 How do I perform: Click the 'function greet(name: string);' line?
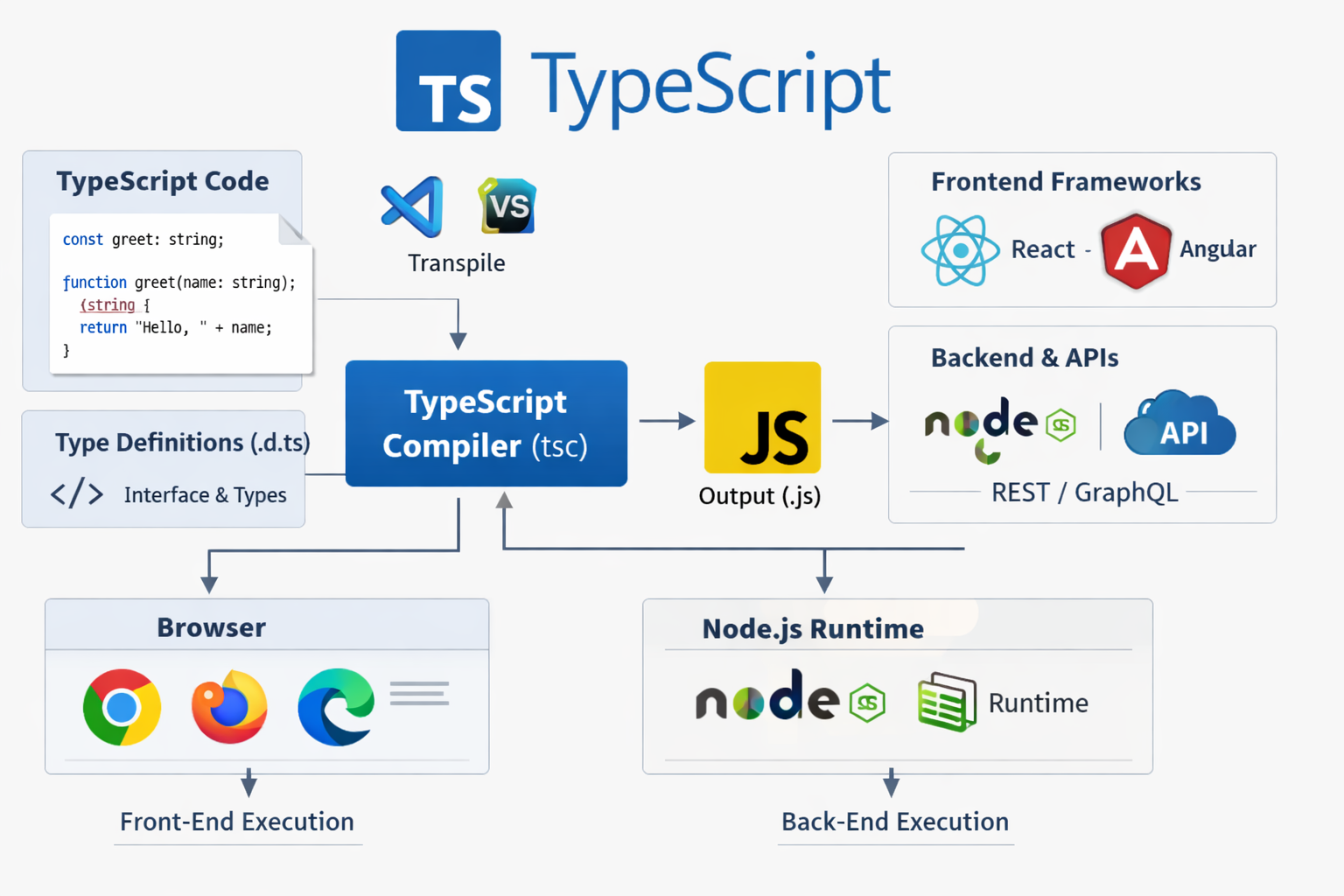pyautogui.click(x=179, y=283)
